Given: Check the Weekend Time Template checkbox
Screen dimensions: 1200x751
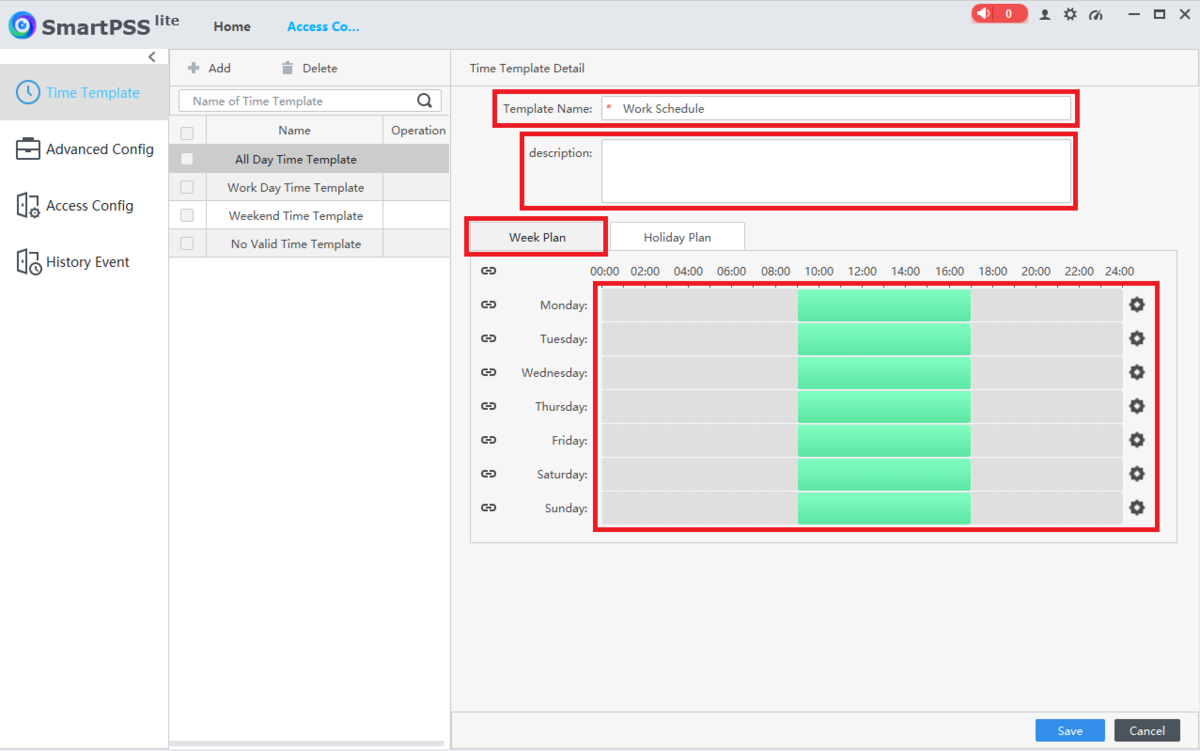Looking at the screenshot, I should [x=187, y=215].
